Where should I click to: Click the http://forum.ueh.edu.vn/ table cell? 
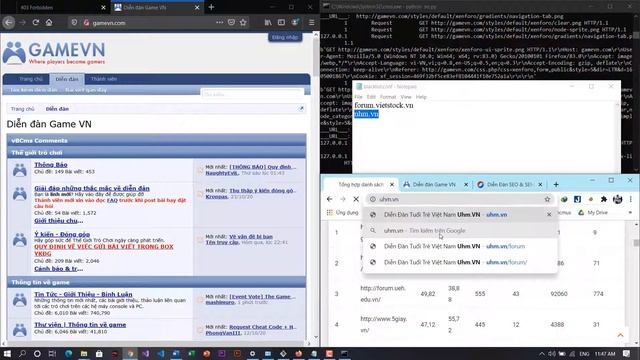pos(383,293)
